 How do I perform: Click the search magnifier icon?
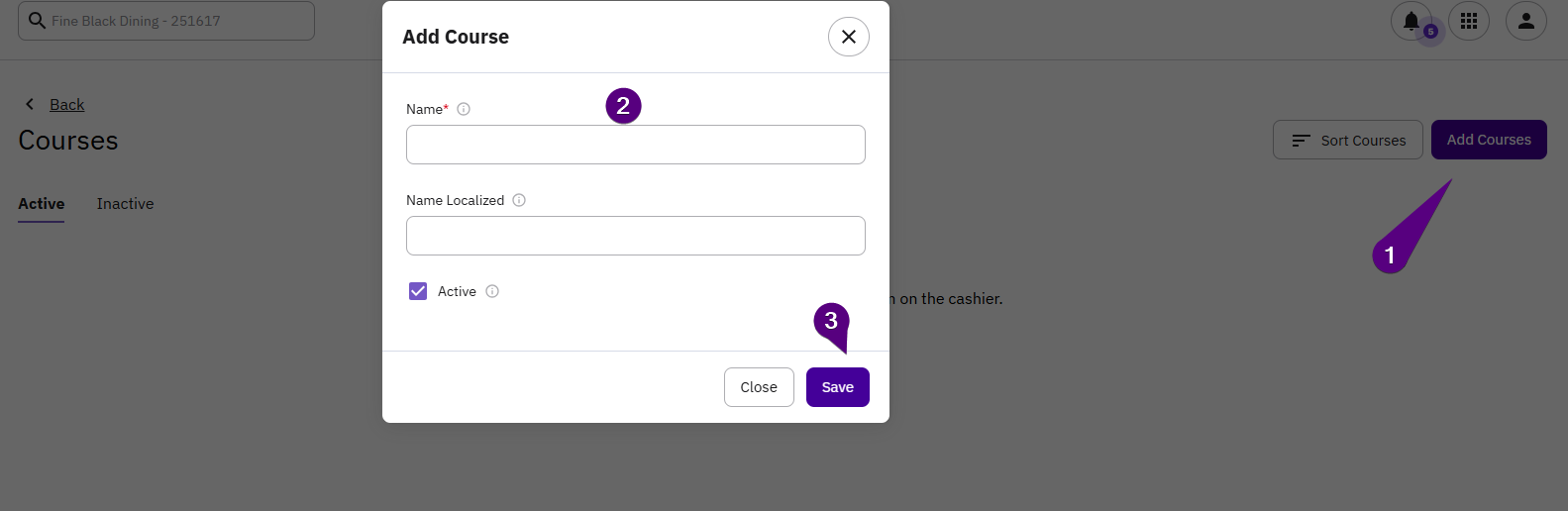click(37, 21)
